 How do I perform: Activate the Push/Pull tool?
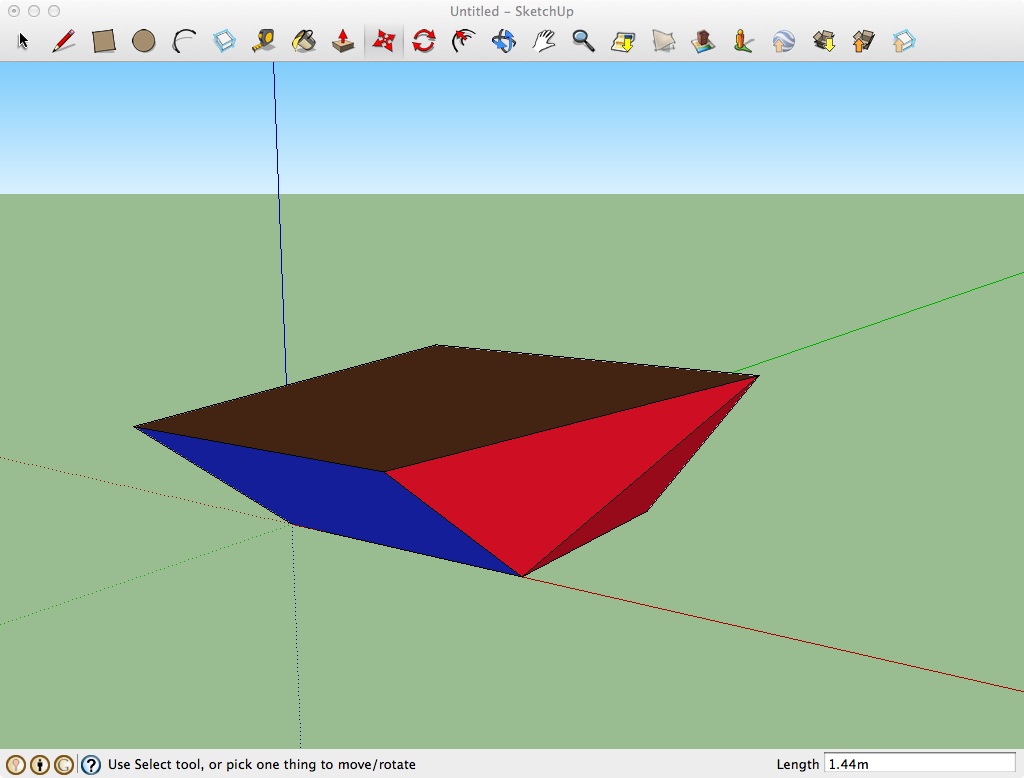(344, 41)
